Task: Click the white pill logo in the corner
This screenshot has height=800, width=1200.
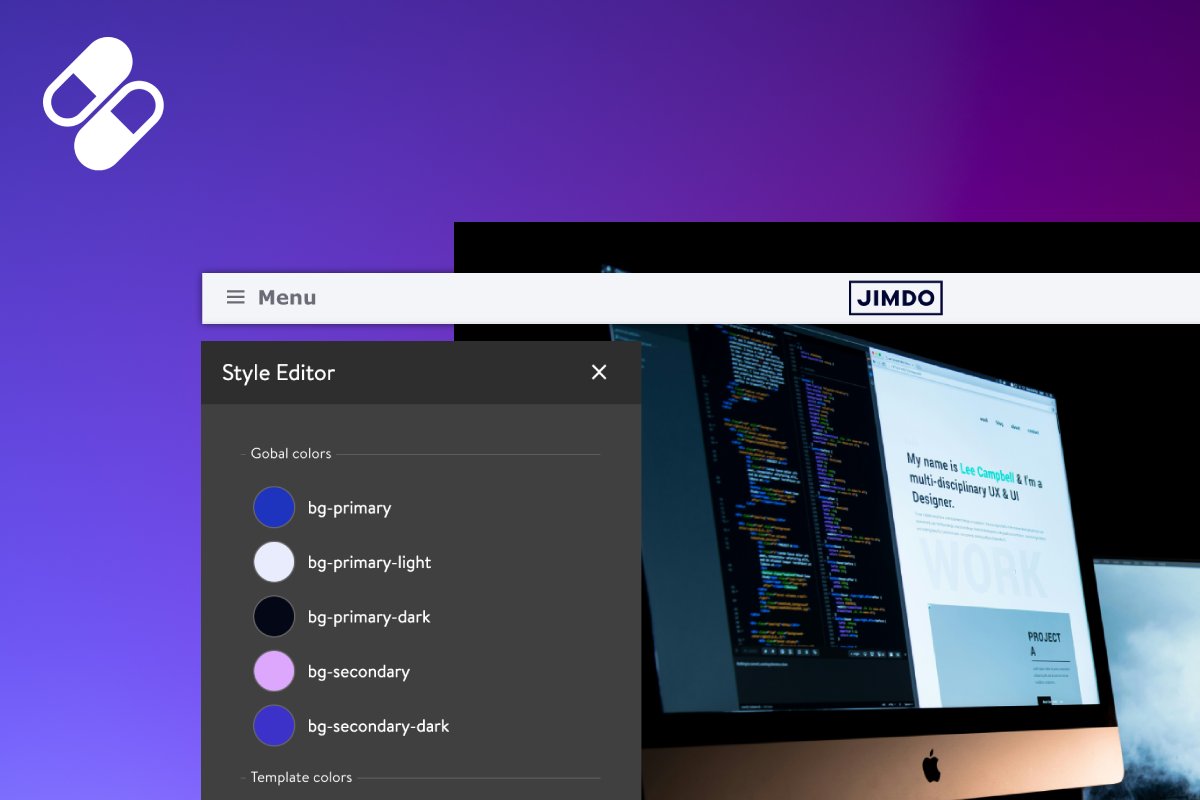Action: pos(103,104)
